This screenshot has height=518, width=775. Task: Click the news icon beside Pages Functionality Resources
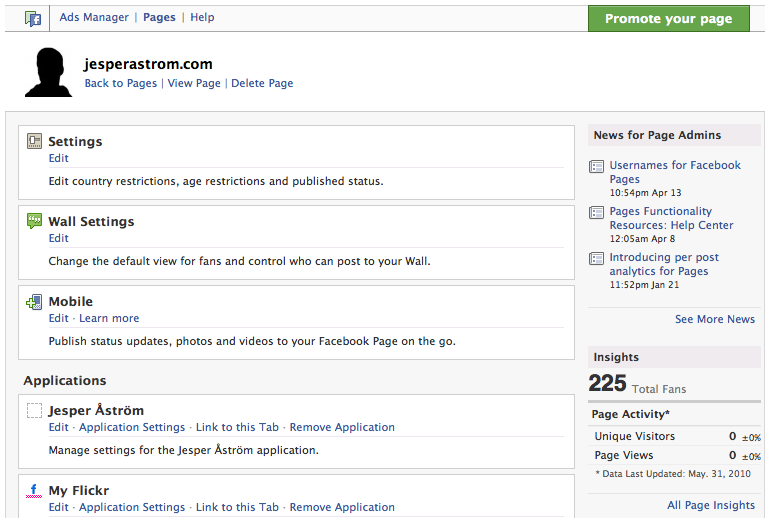597,213
